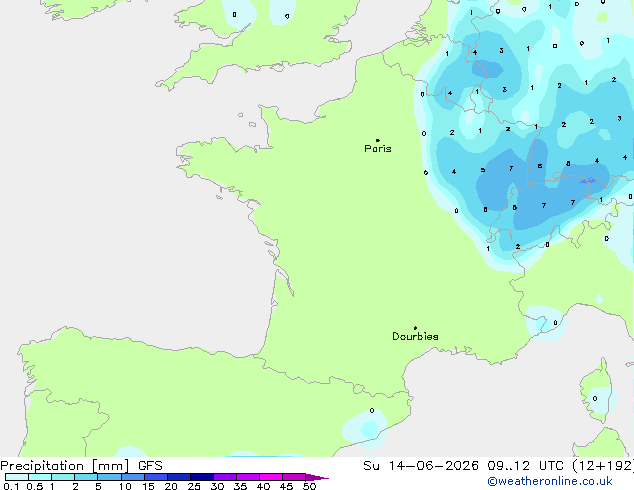634x490 pixels.
Task: Click the legend label '35'
Action: pos(240,486)
